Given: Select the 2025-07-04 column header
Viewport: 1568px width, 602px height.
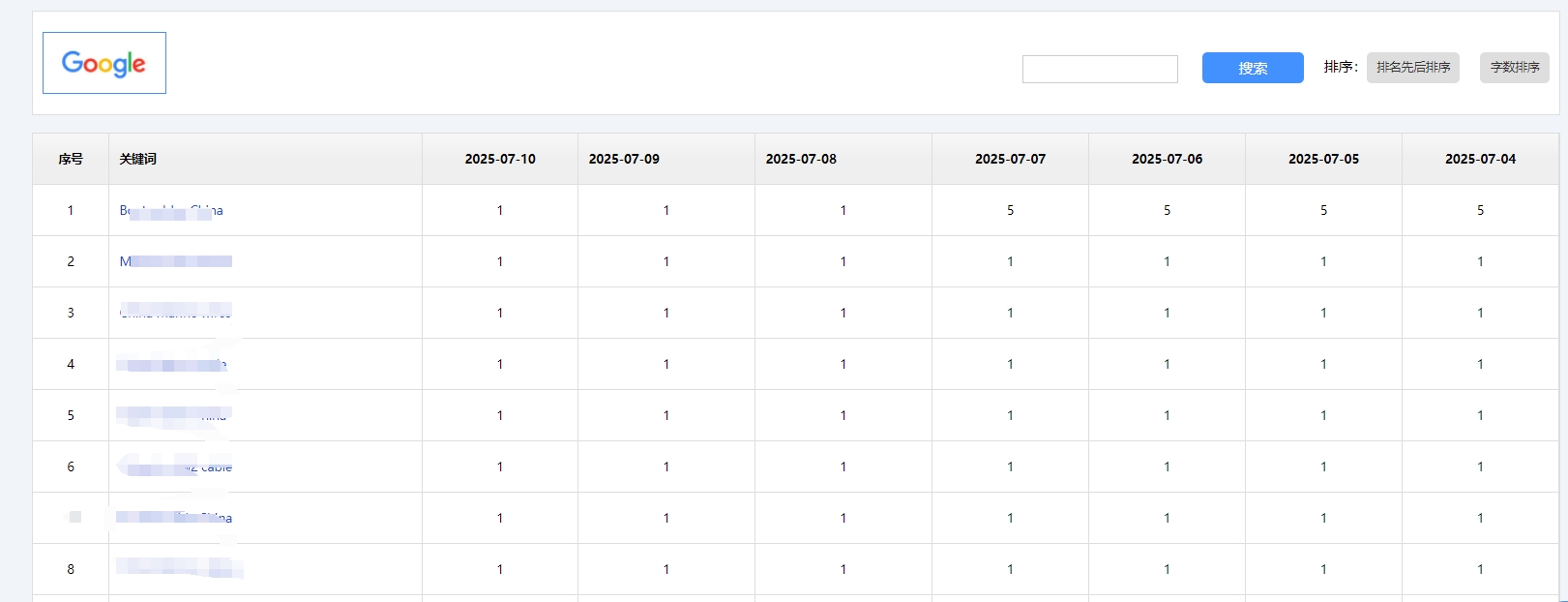Looking at the screenshot, I should (x=1480, y=159).
